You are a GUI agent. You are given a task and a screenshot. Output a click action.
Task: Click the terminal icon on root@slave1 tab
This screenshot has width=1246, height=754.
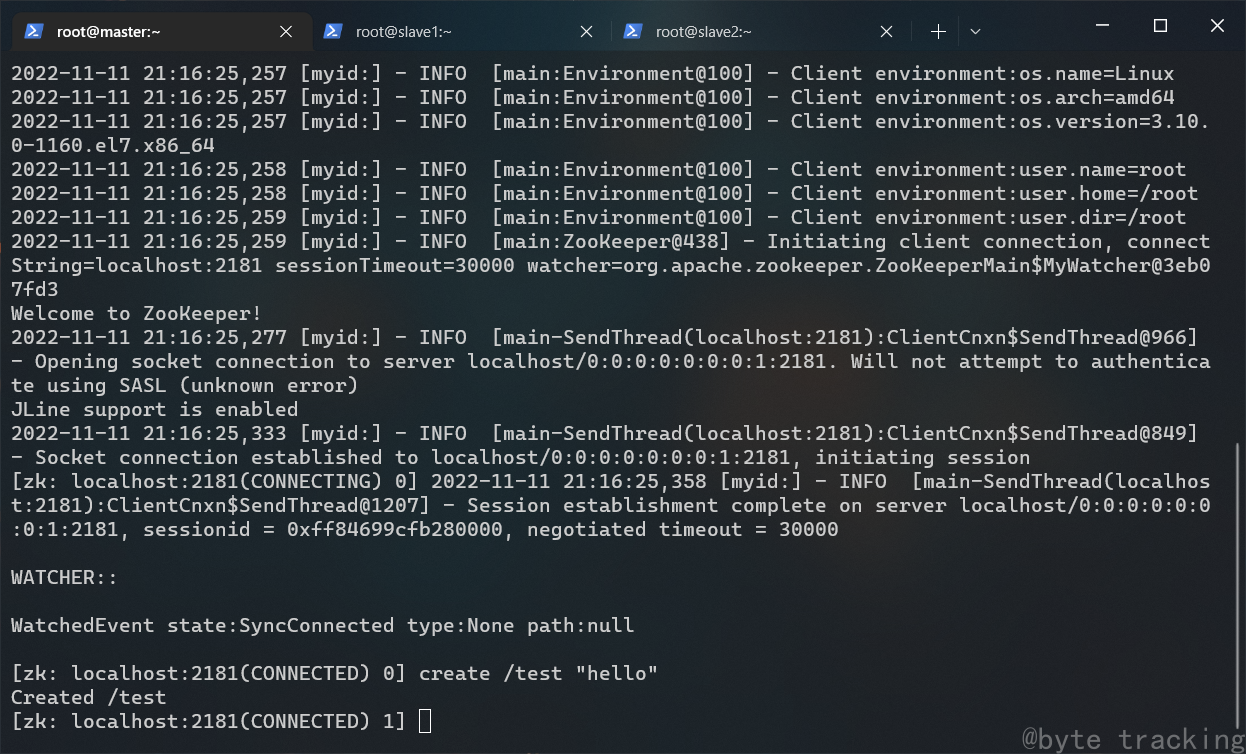[333, 31]
